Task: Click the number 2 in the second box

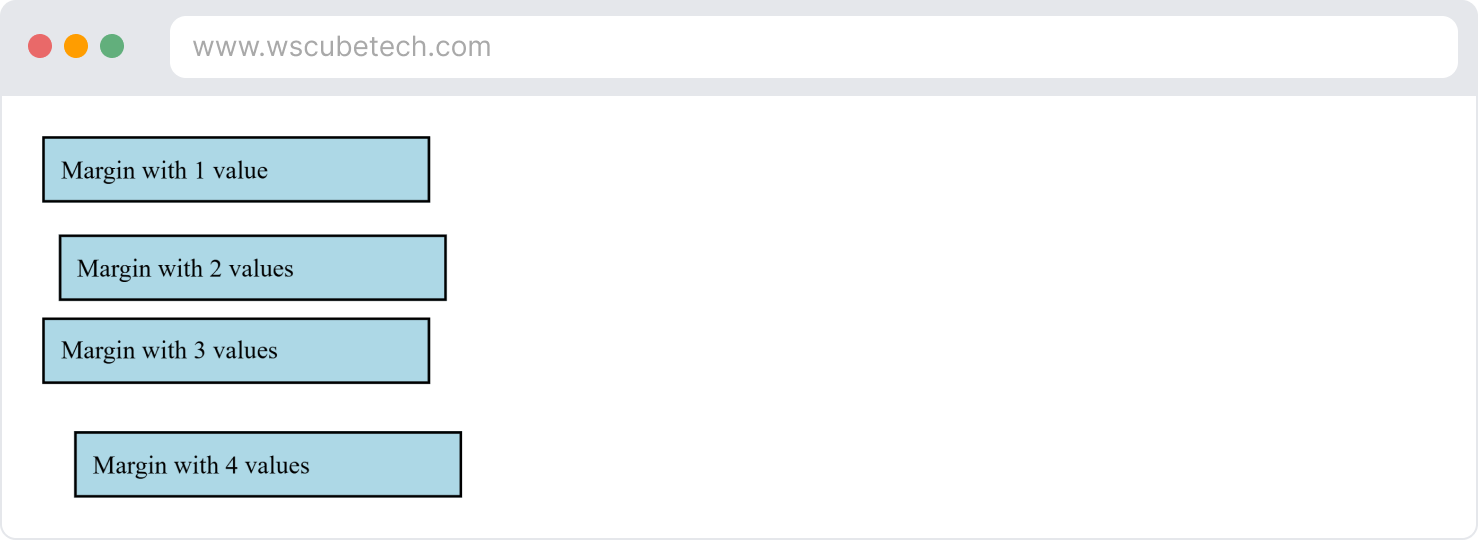Action: (x=215, y=269)
